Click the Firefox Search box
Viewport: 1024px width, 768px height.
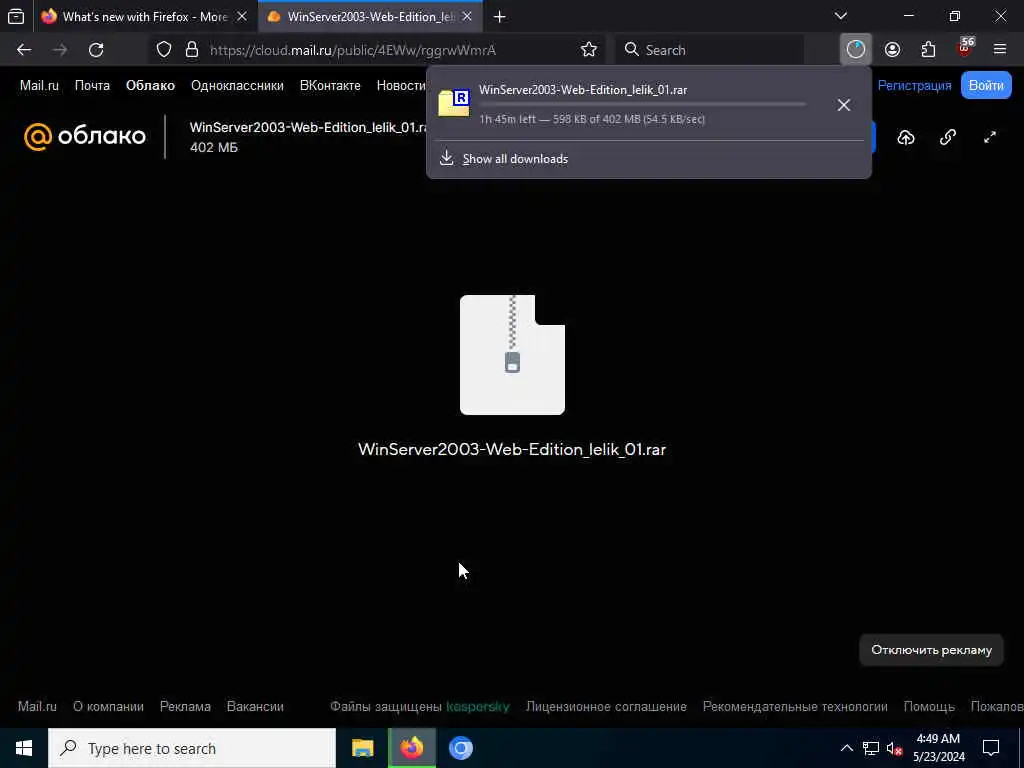click(x=710, y=50)
